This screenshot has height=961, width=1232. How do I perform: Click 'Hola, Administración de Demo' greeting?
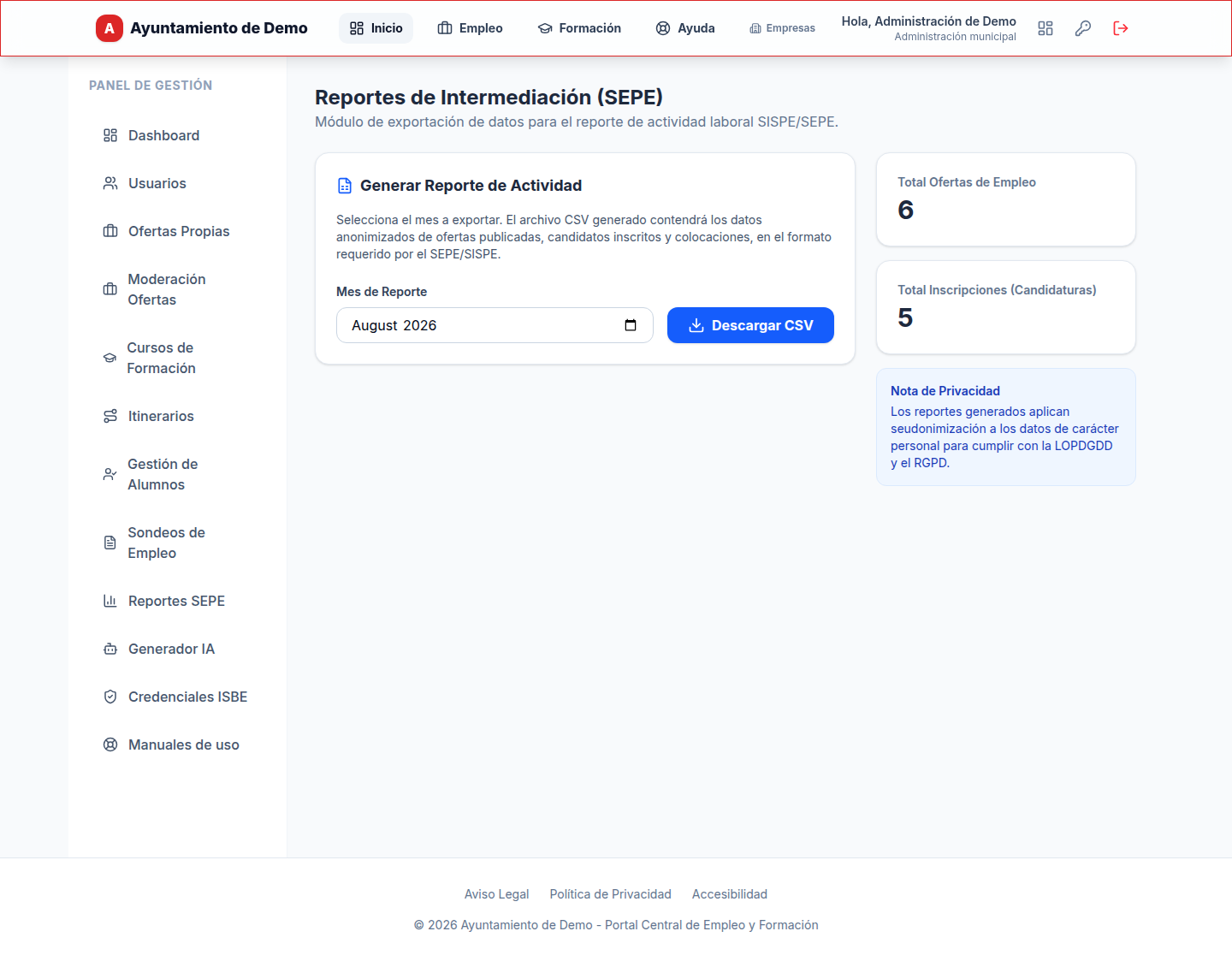pyautogui.click(x=929, y=21)
